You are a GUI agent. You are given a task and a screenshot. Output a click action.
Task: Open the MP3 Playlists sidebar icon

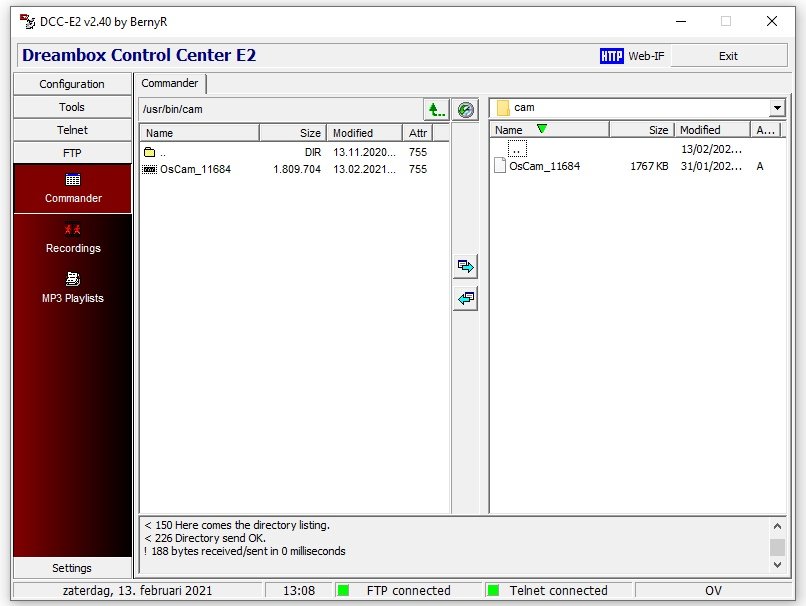tap(73, 280)
